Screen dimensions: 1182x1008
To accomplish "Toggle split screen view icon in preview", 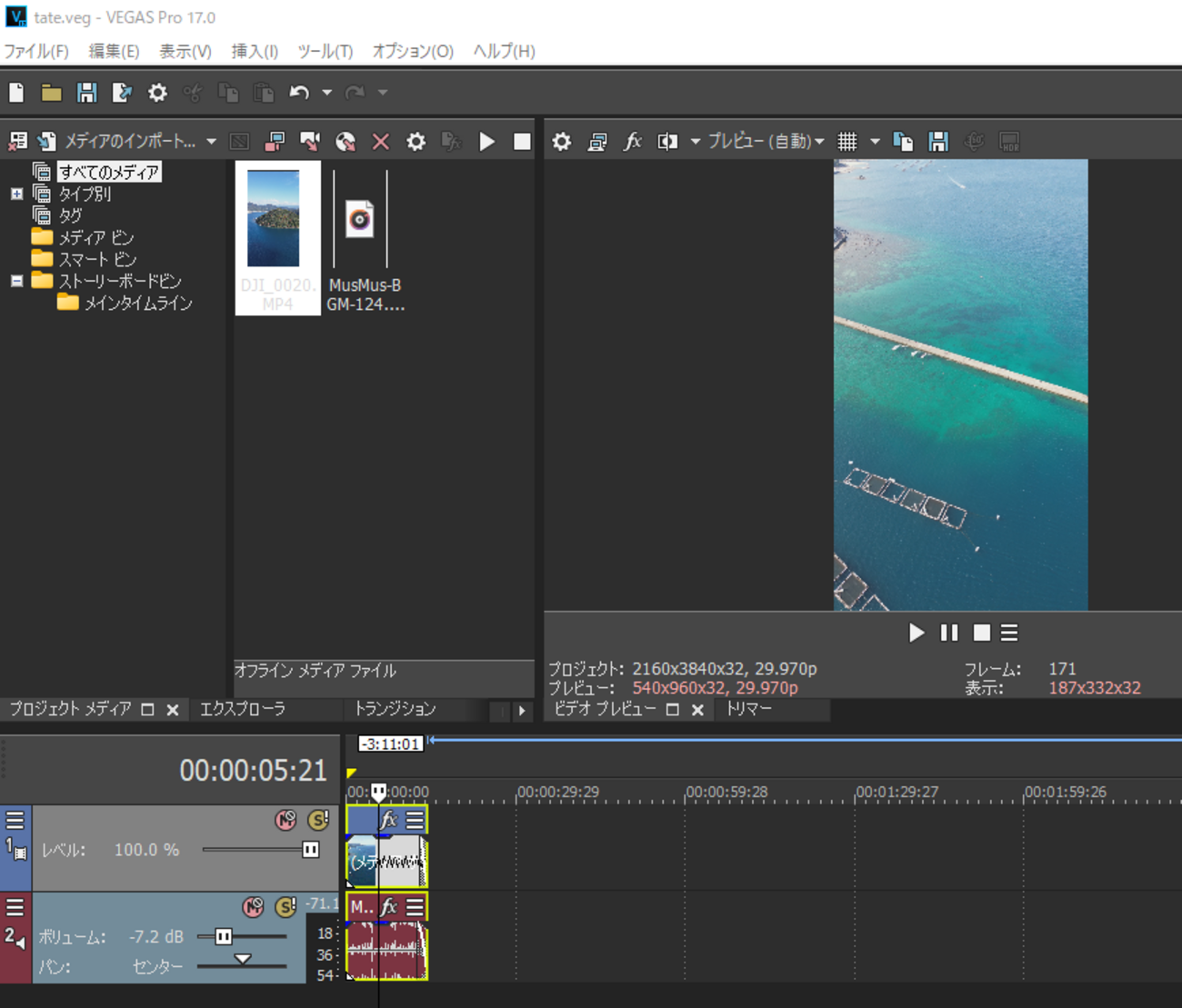I will 668,142.
